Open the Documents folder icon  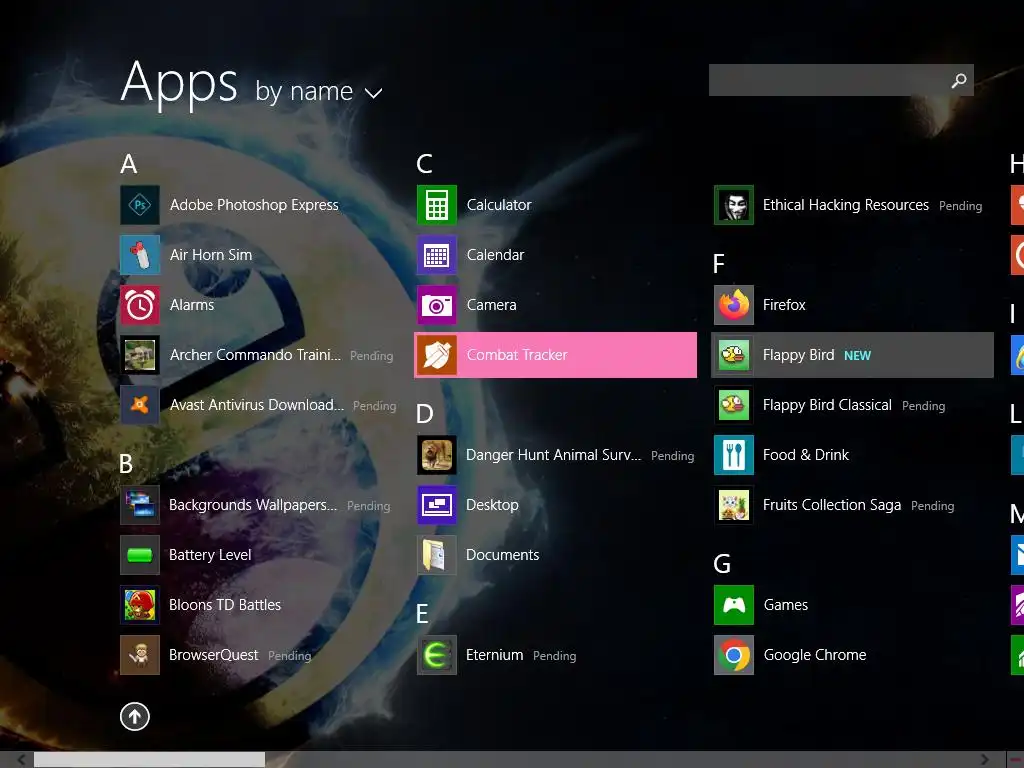pyautogui.click(x=437, y=555)
